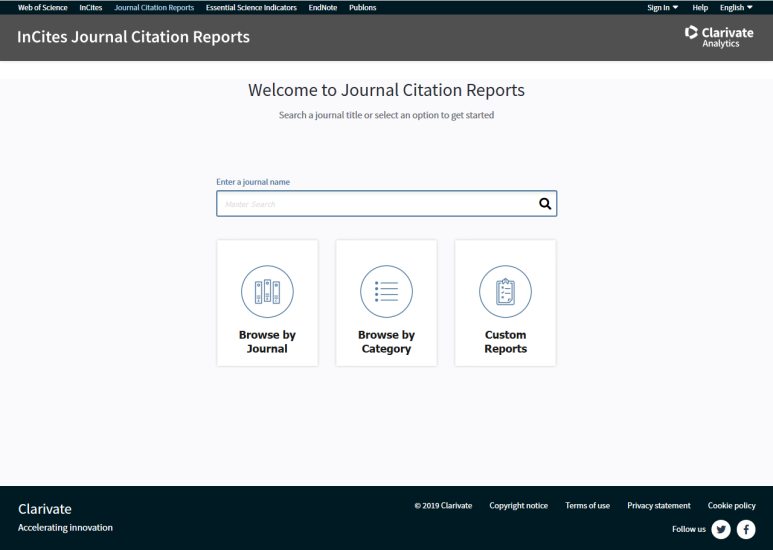Go to Web of Science
The height and width of the screenshot is (550, 773).
(x=42, y=7)
